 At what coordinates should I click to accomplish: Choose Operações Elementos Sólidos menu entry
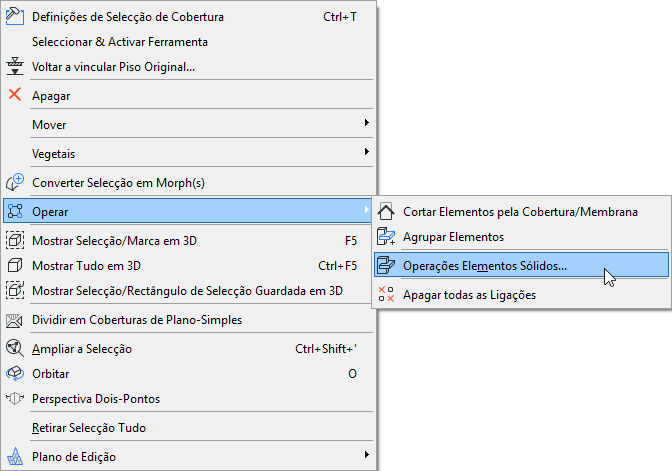(x=484, y=266)
